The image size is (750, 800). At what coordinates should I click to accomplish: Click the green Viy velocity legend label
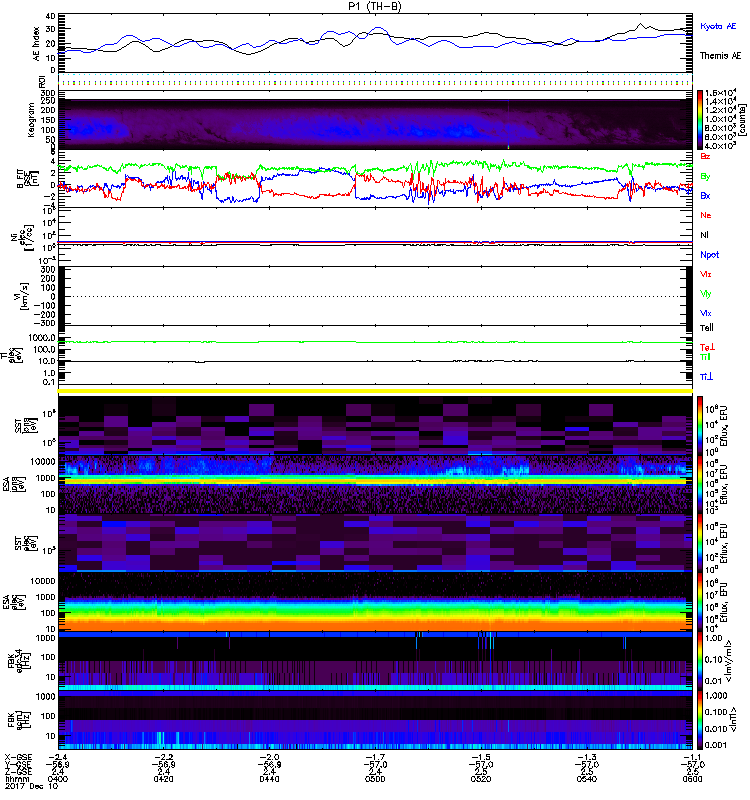point(705,293)
